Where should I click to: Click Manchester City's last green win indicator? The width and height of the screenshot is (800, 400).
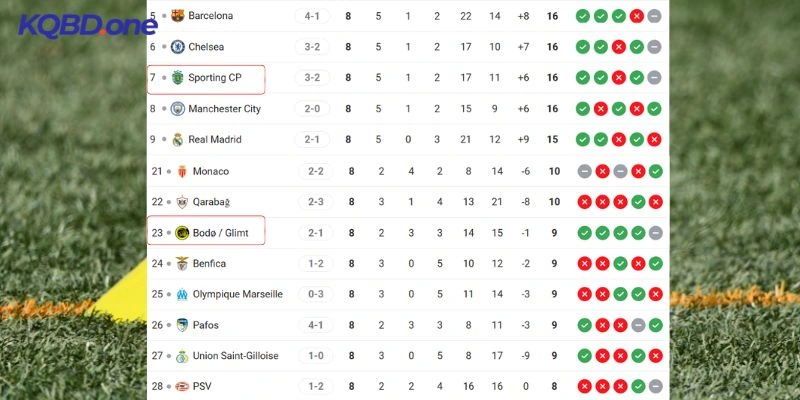(654, 109)
